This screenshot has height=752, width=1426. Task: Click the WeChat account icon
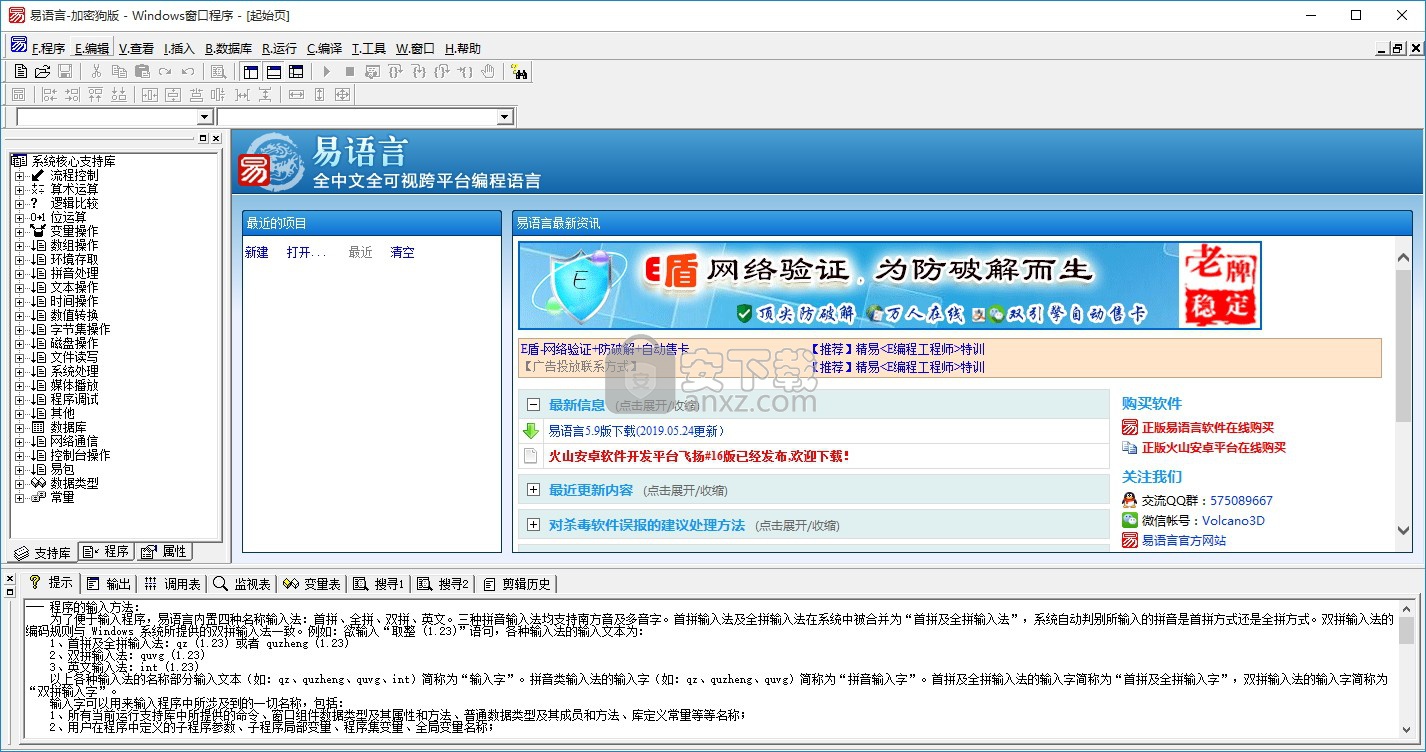[x=1130, y=520]
